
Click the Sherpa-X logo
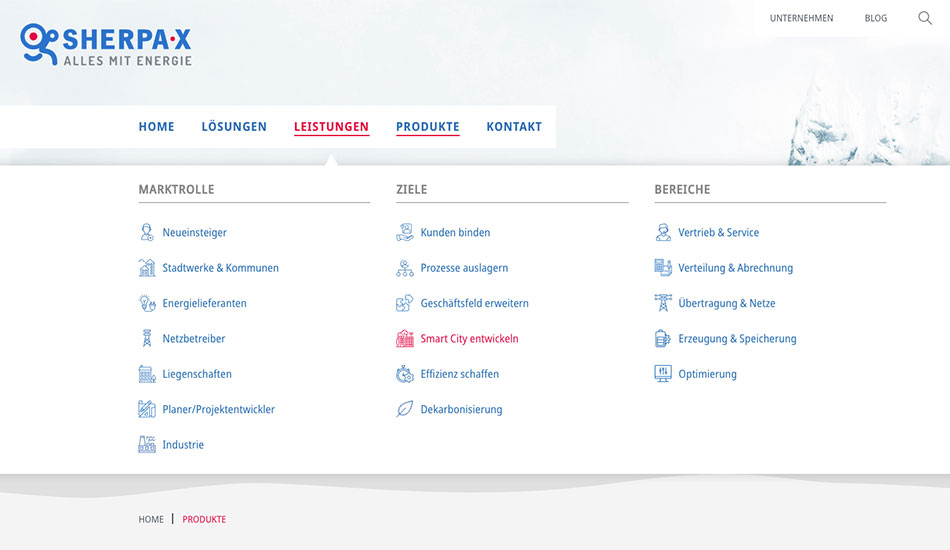tap(106, 46)
